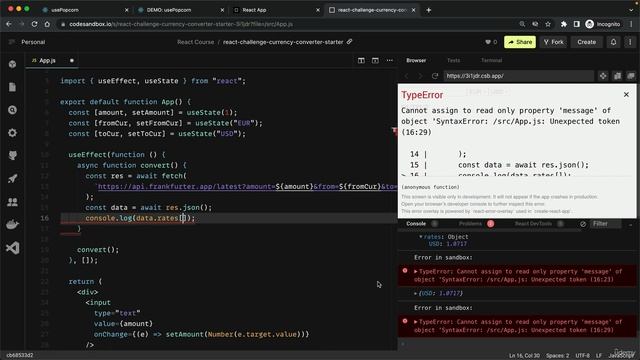Edit sandbox link icon beside the title

coord(349,42)
